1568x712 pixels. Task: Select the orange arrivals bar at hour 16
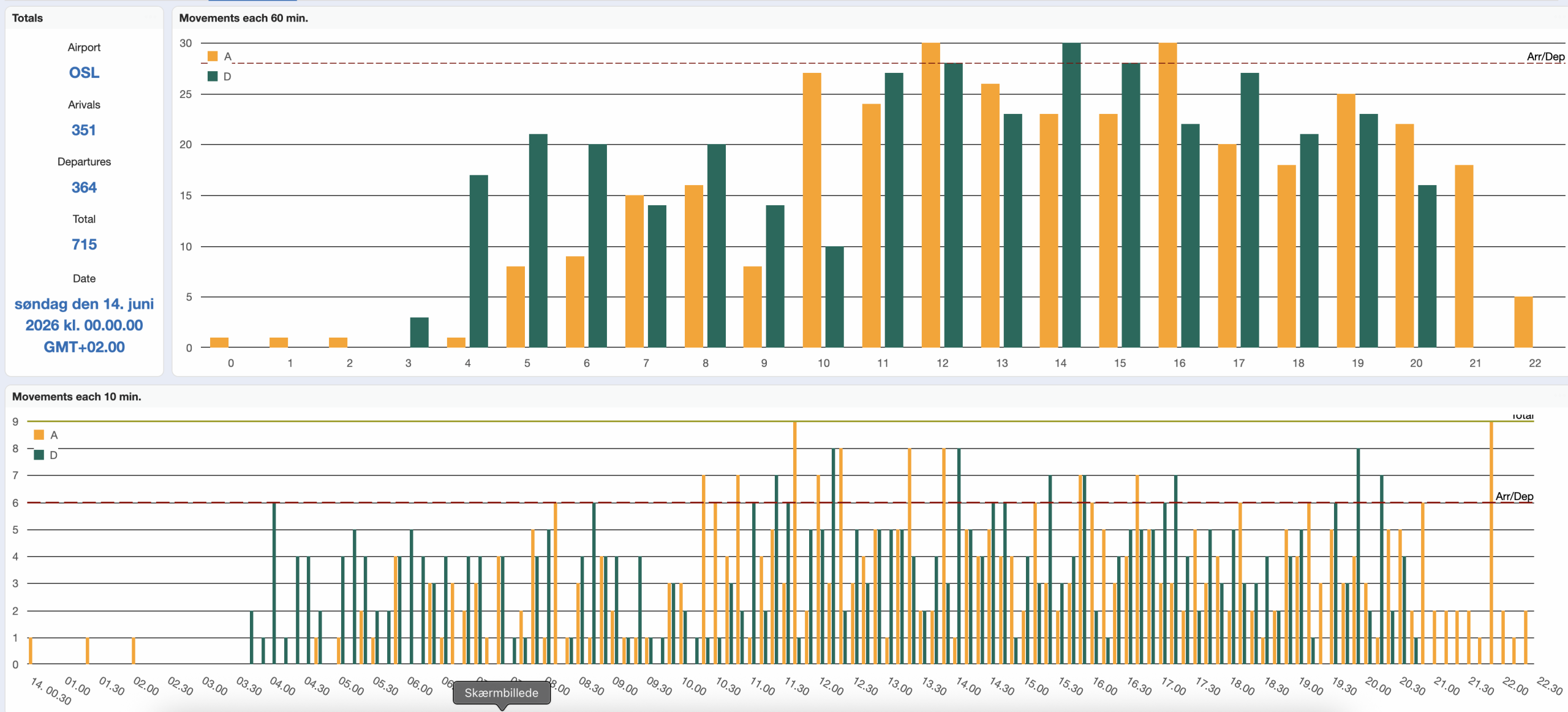pos(1167,196)
